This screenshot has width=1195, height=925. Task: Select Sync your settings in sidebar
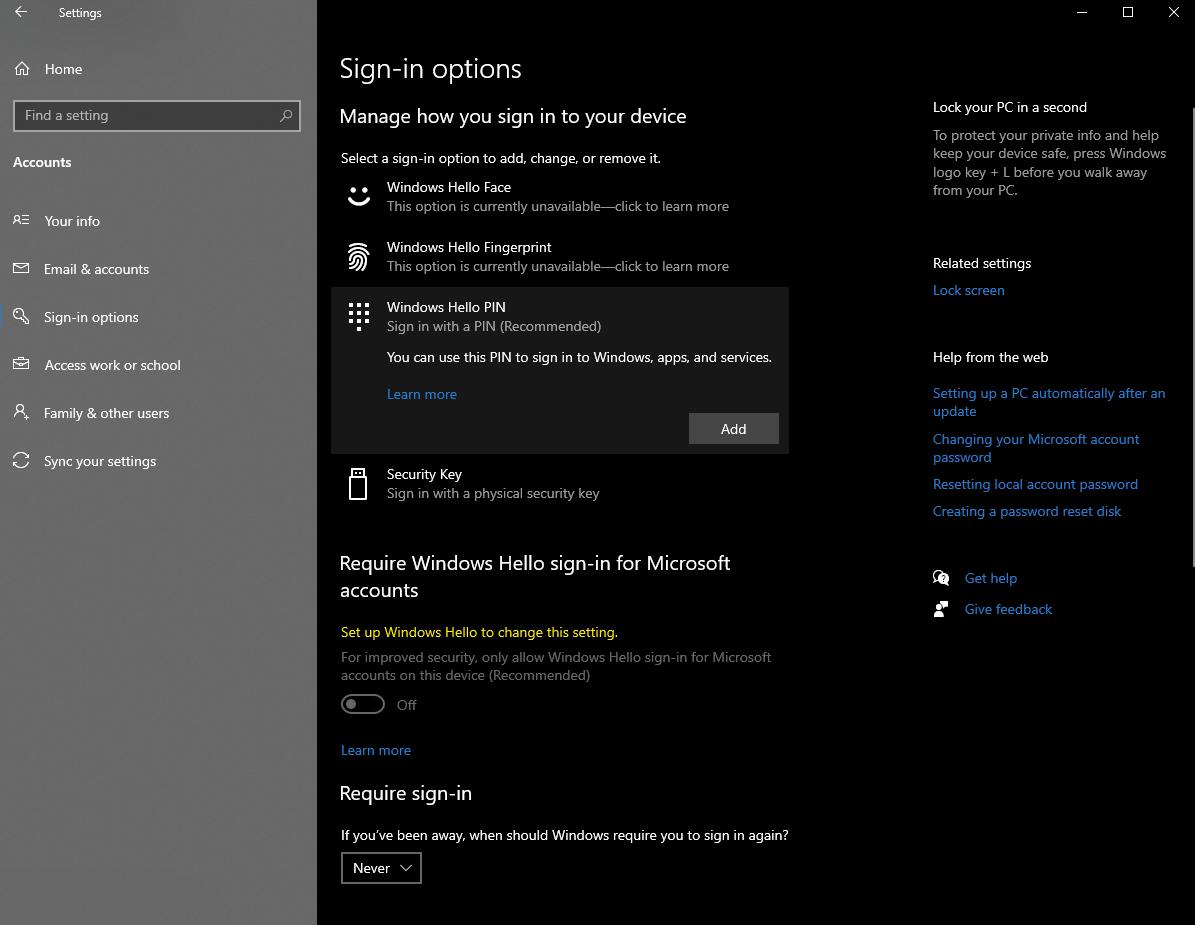[100, 461]
